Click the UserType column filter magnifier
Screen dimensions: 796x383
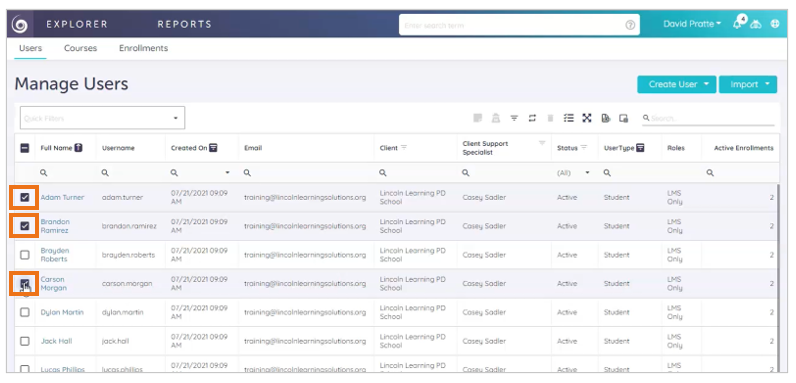click(x=607, y=173)
